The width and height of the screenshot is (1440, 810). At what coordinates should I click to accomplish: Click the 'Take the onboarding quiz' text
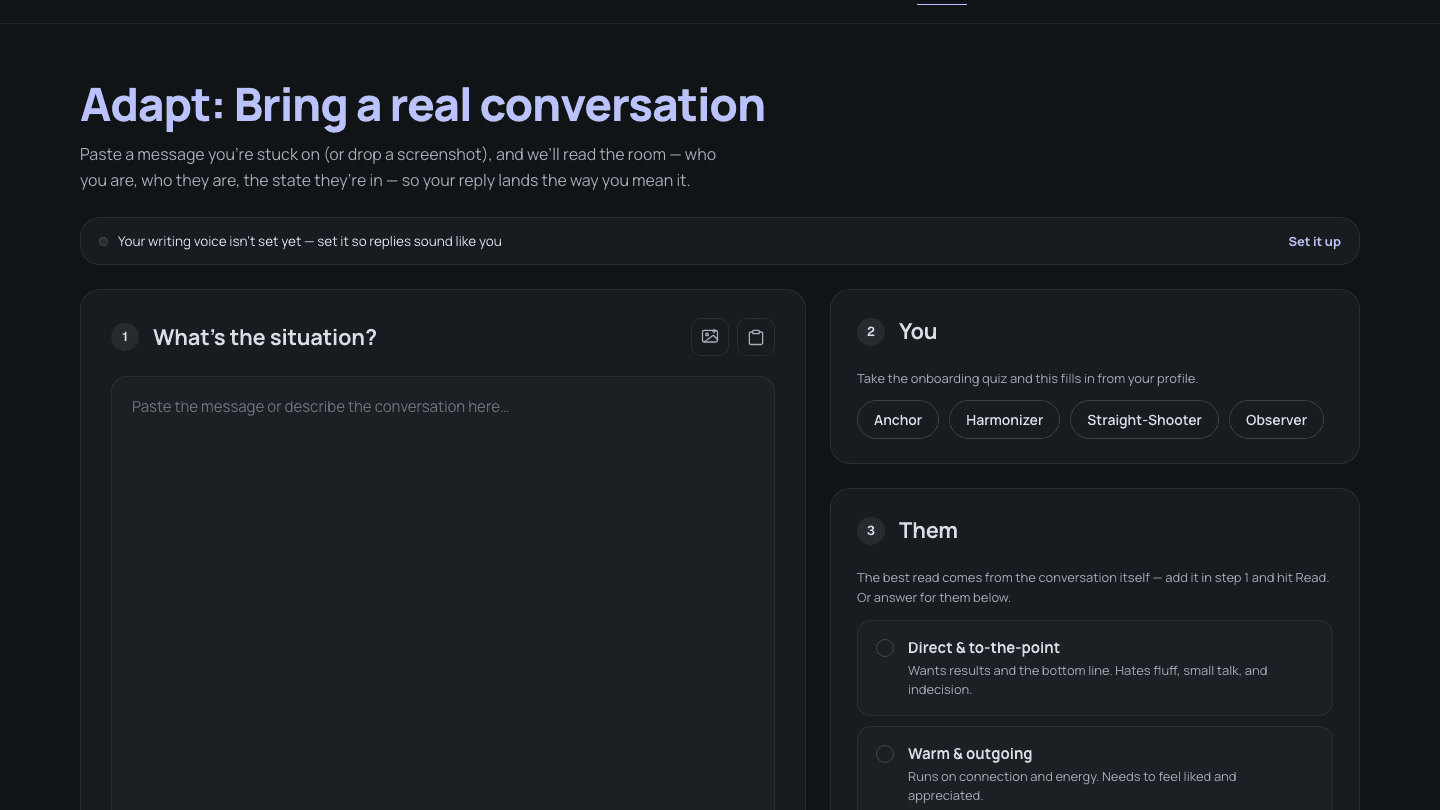point(1027,379)
